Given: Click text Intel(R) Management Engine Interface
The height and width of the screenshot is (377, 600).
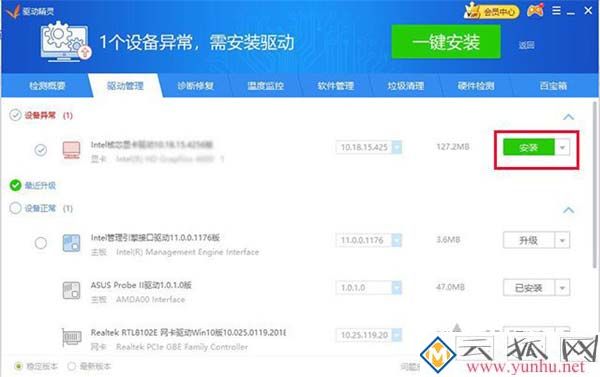Looking at the screenshot, I should point(188,252).
